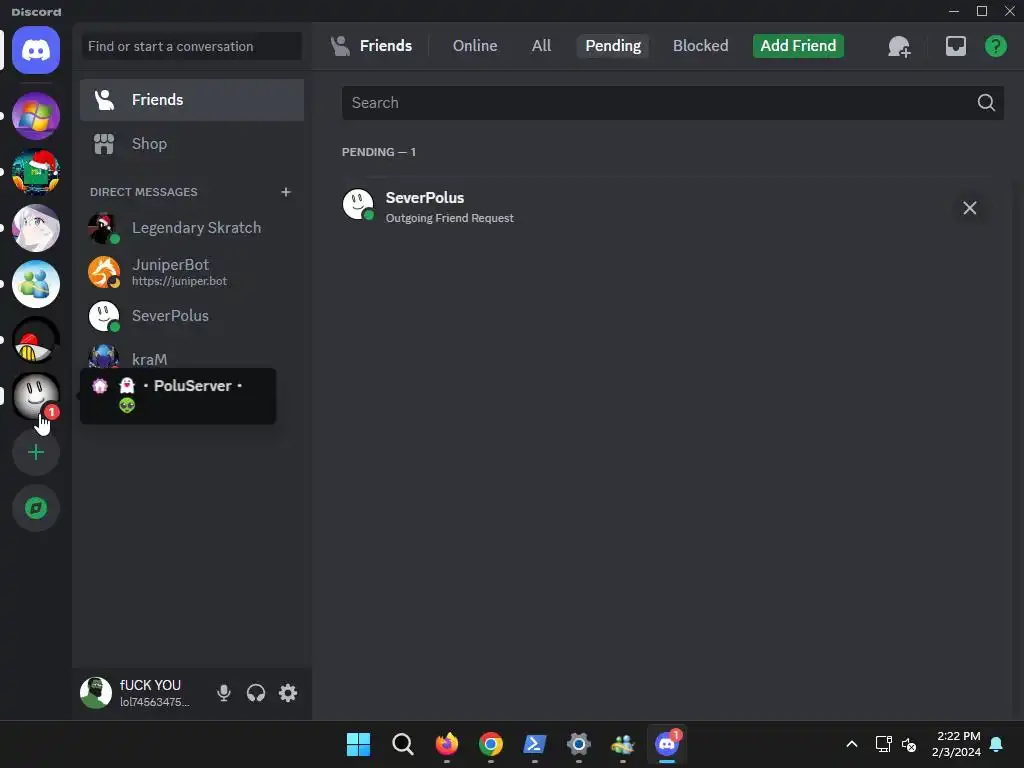Click the search magnifier in friends search
1024x768 pixels.
(x=986, y=103)
